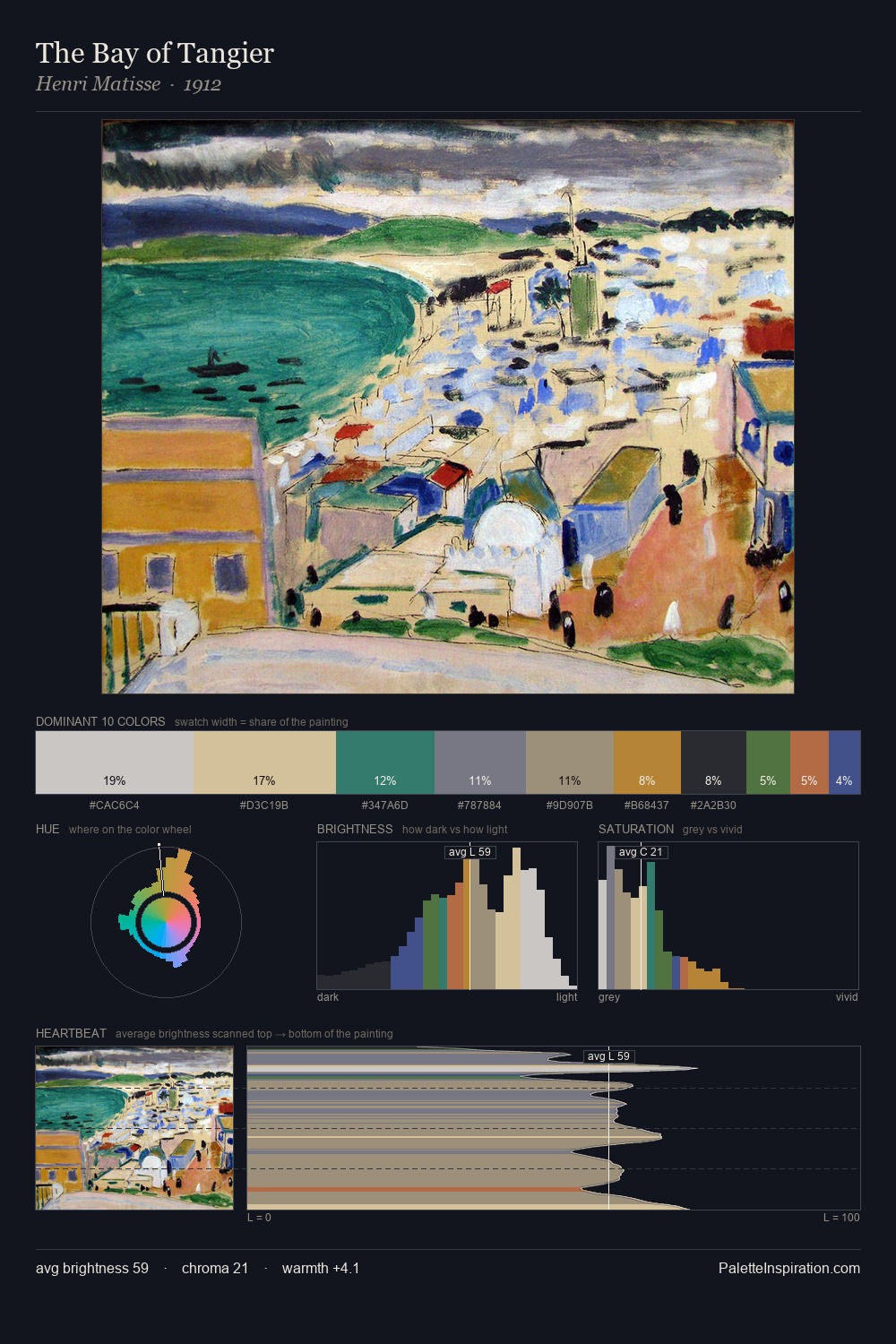
Task: Click the hex code #CAC6C4 label
Action: (115, 806)
